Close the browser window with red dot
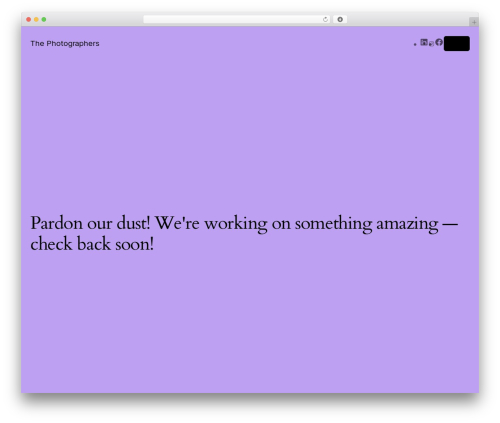Image resolution: width=500 pixels, height=423 pixels. click(x=29, y=20)
